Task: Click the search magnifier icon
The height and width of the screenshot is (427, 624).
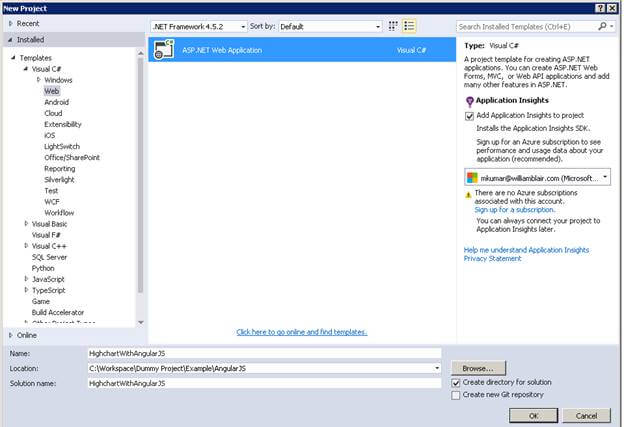Action: tap(602, 26)
